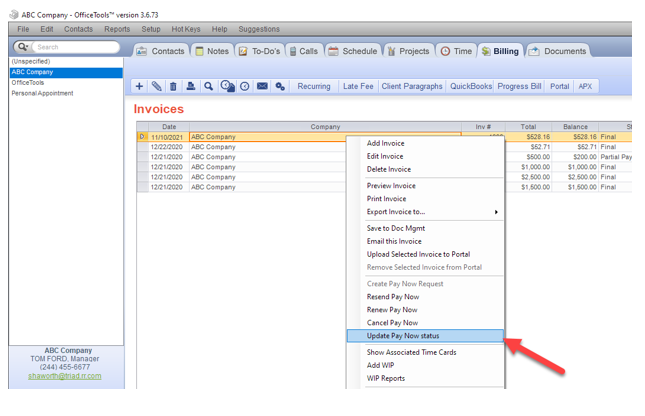
Task: Choose Edit Invoice from context menu
Action: 425,156
